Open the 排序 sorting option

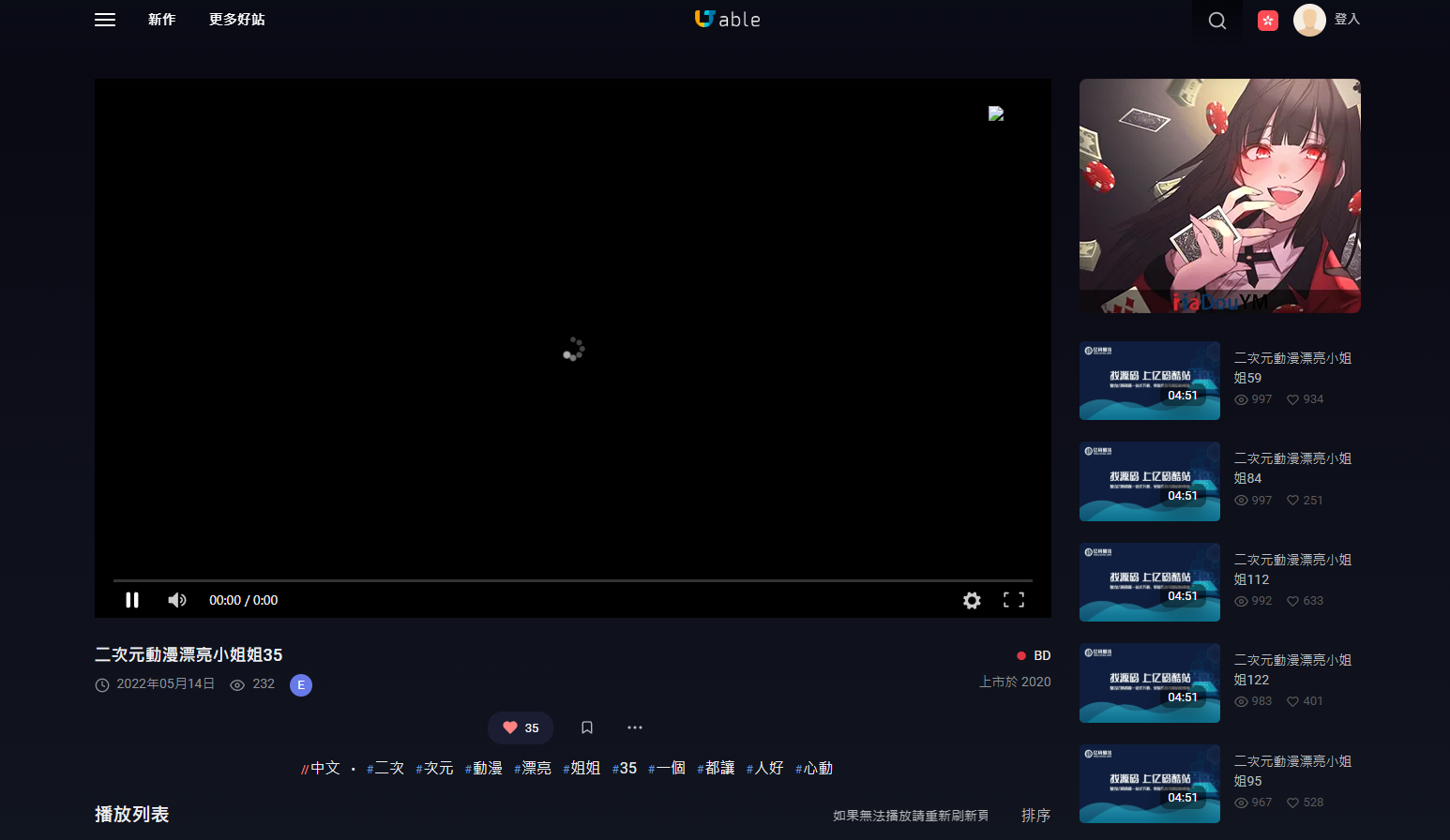[1035, 815]
